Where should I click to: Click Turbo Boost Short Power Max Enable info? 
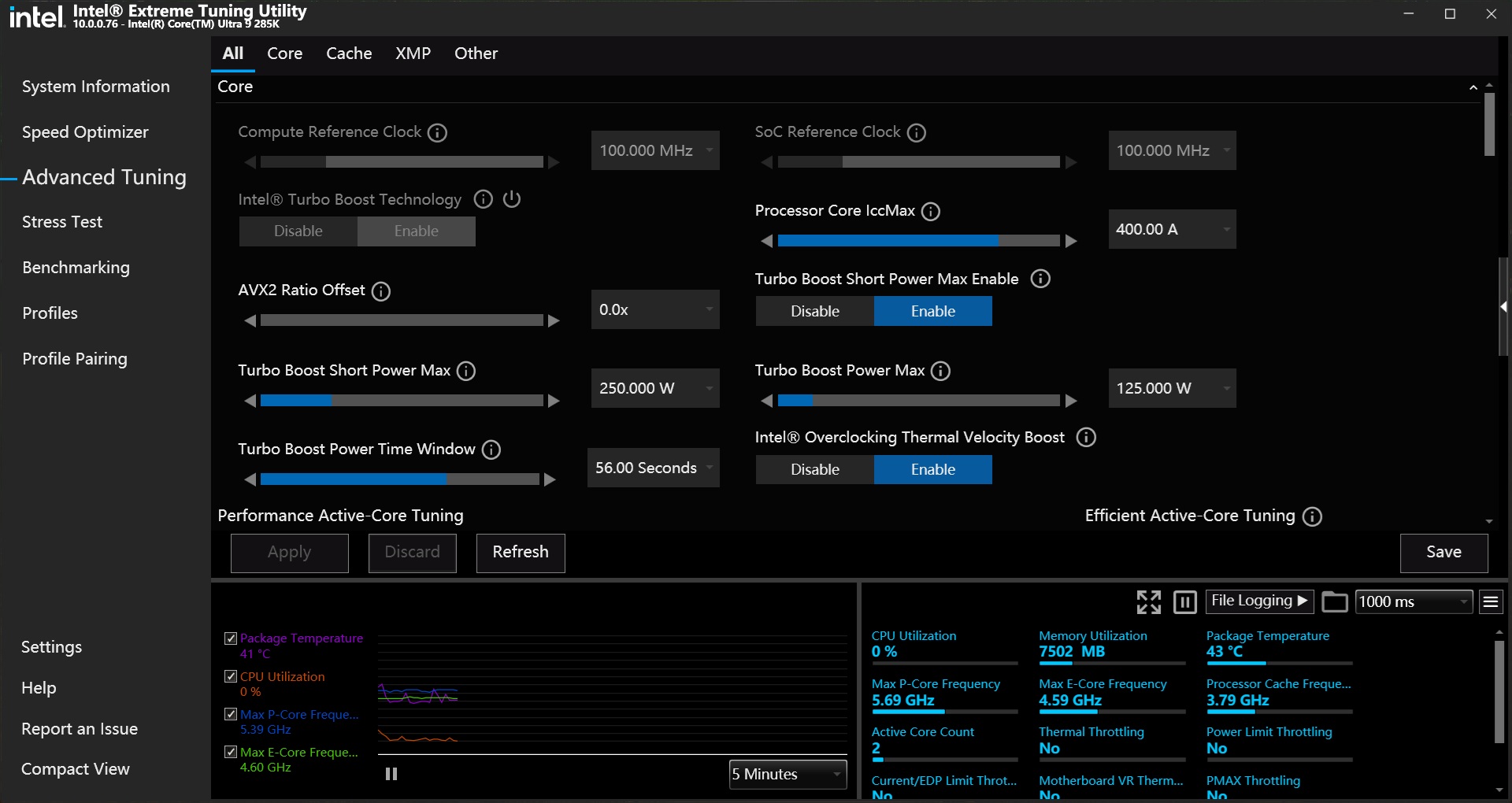(1040, 279)
